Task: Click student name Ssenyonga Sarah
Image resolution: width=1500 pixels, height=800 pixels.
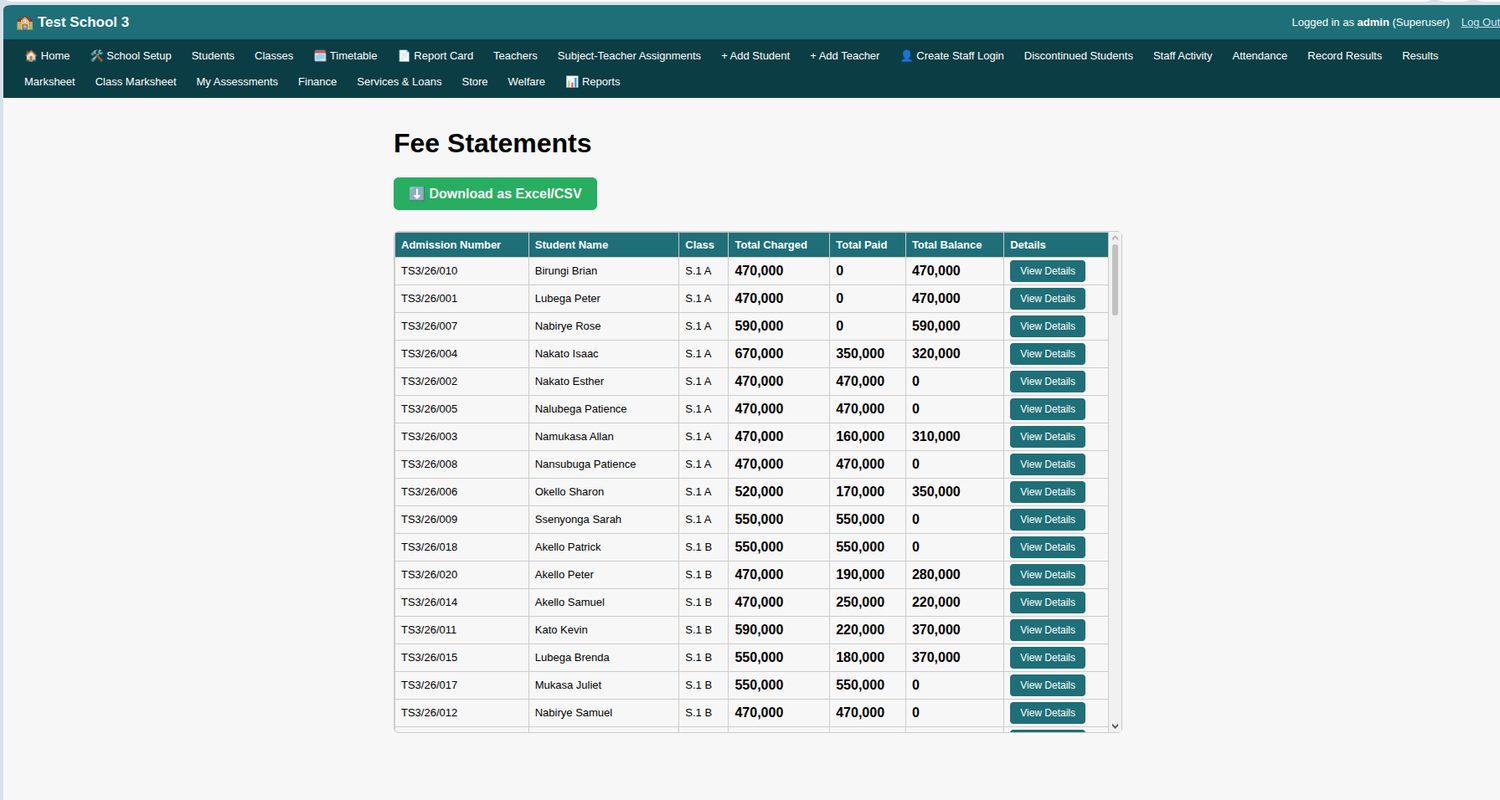Action: point(578,520)
